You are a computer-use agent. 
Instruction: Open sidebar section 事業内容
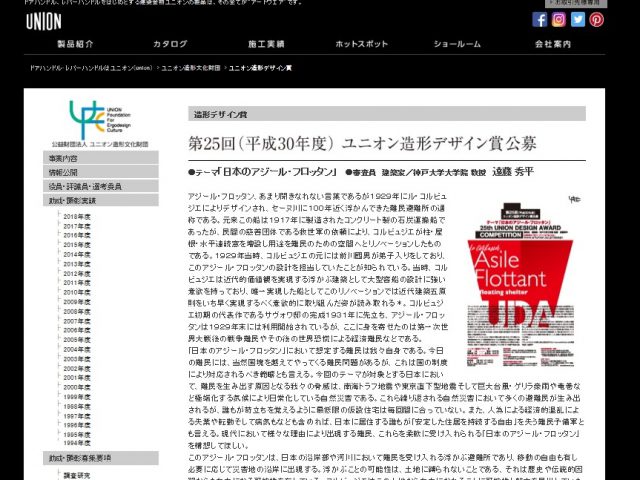point(101,158)
